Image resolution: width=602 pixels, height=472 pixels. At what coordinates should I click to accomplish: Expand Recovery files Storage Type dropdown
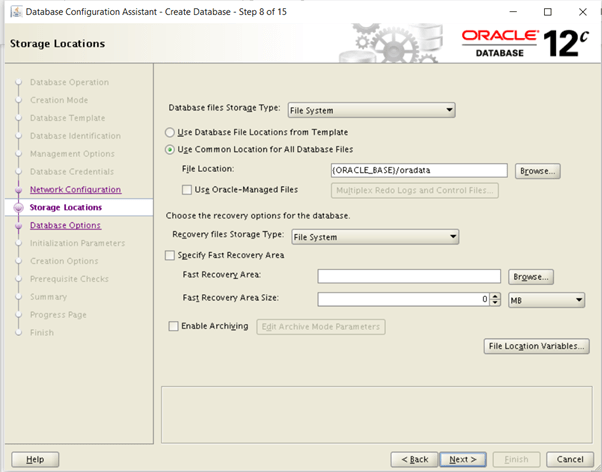coord(373,237)
